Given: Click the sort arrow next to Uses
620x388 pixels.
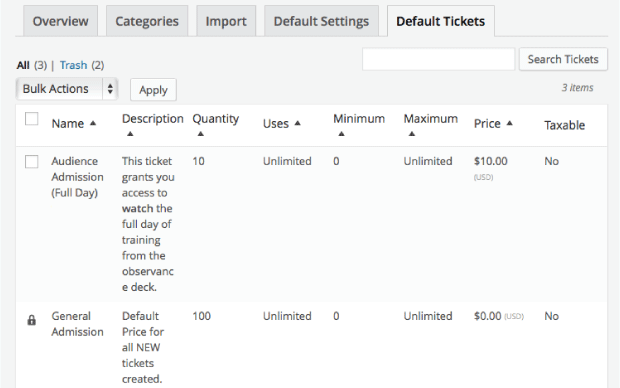Looking at the screenshot, I should click(298, 123).
